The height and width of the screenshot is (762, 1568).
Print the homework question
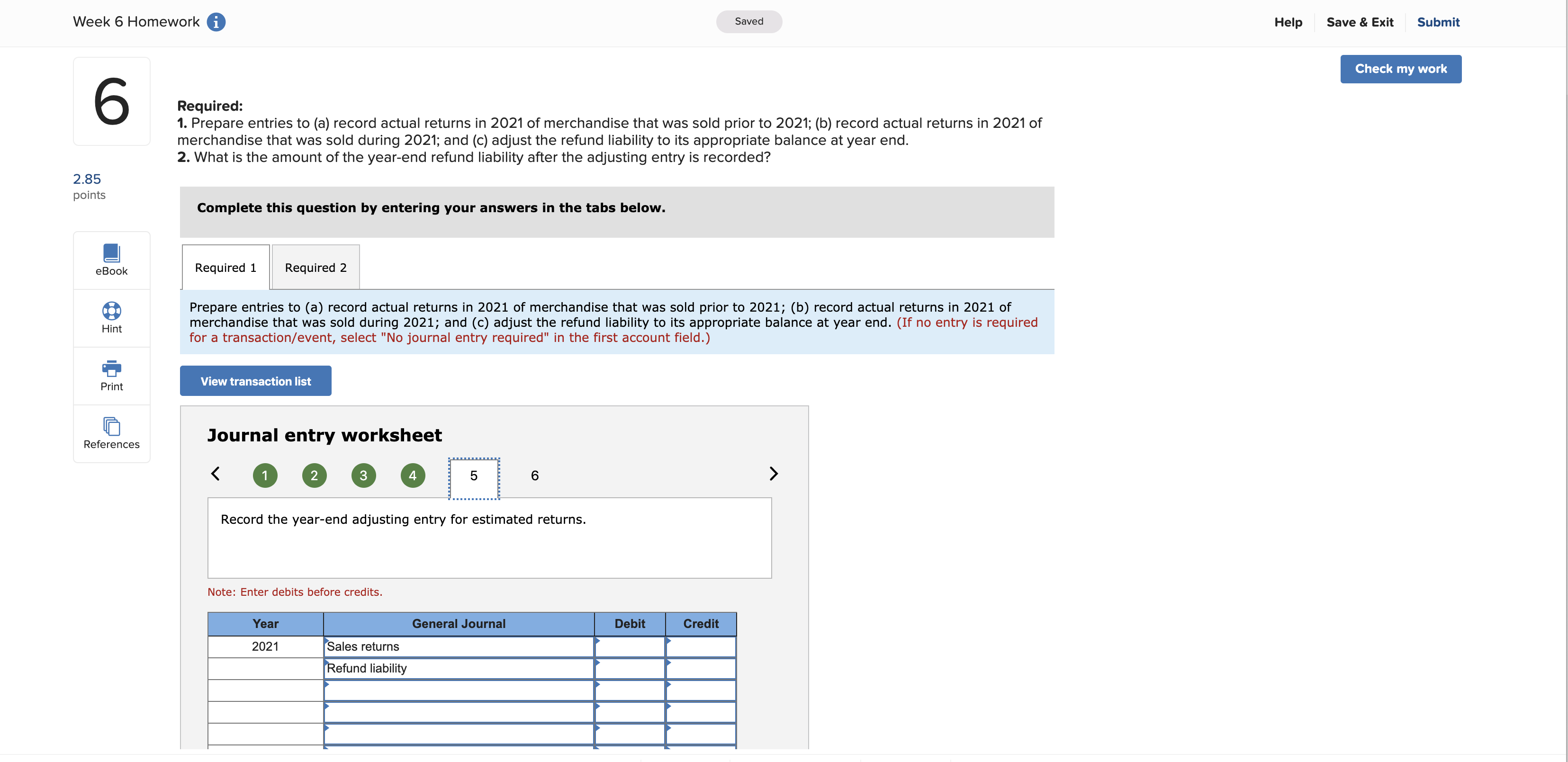[x=111, y=376]
